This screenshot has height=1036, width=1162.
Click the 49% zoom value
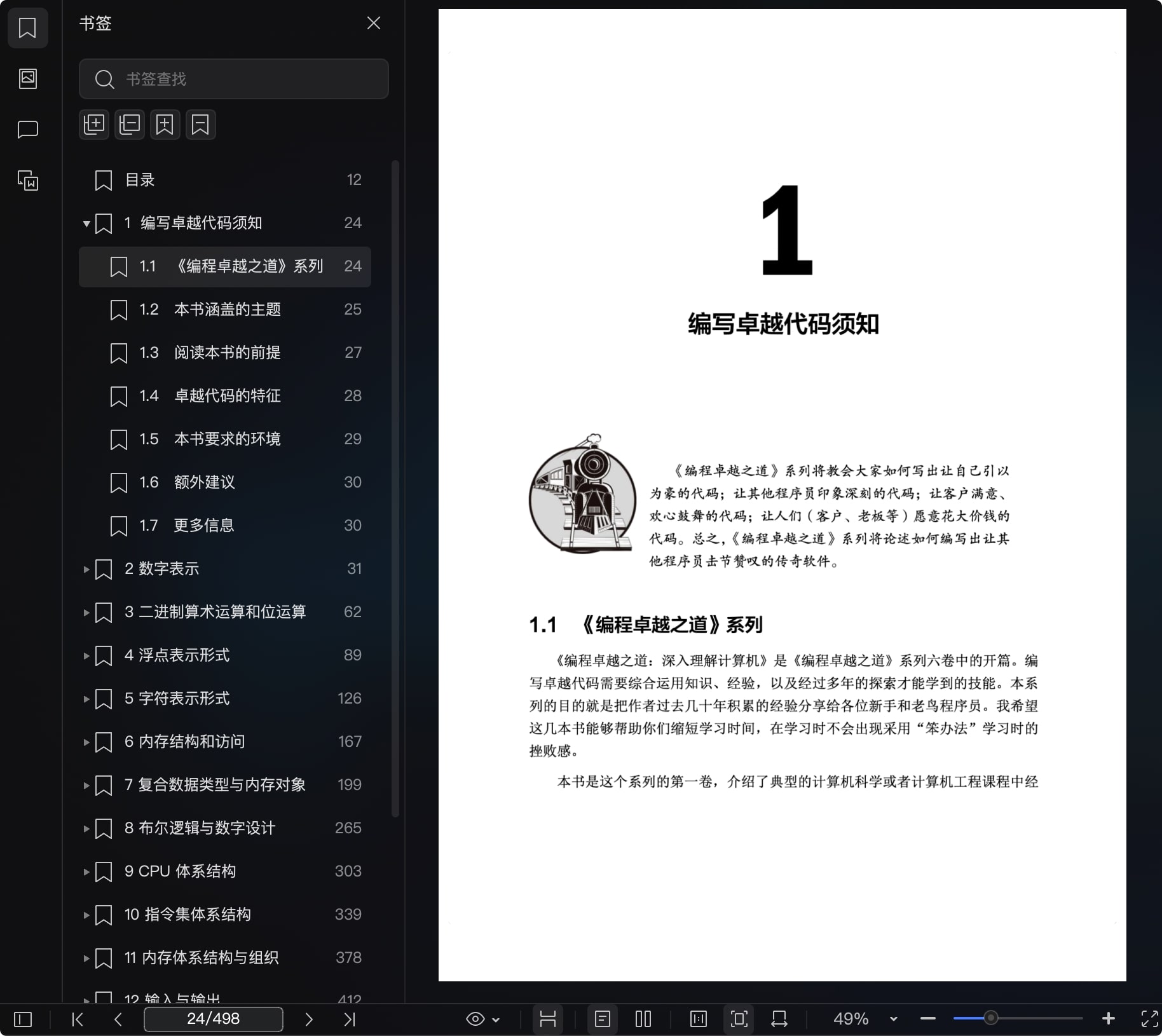851,1019
